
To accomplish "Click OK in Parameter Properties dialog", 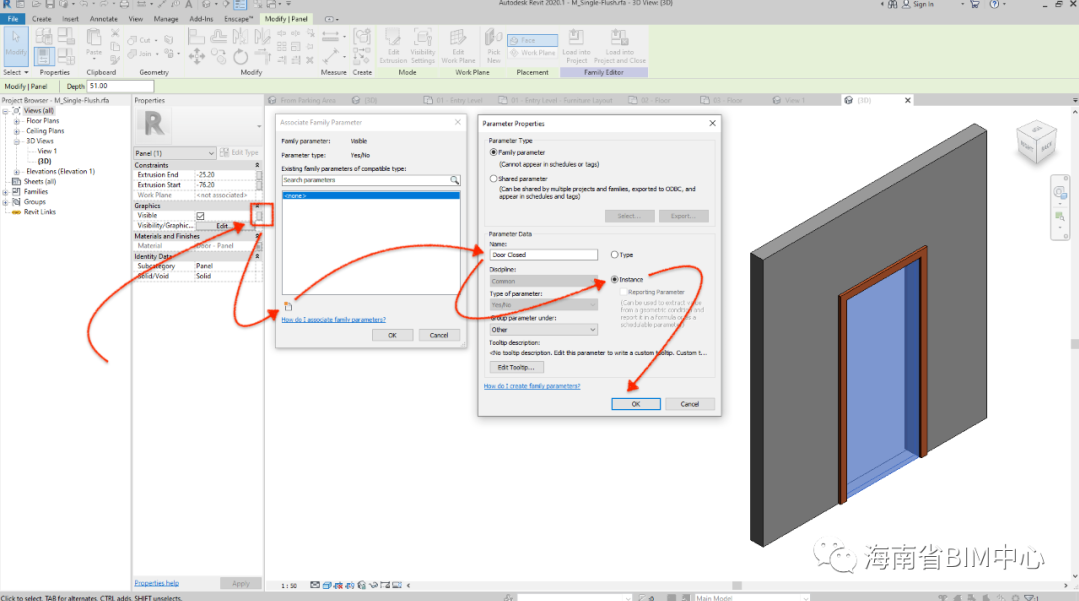I will pyautogui.click(x=636, y=404).
